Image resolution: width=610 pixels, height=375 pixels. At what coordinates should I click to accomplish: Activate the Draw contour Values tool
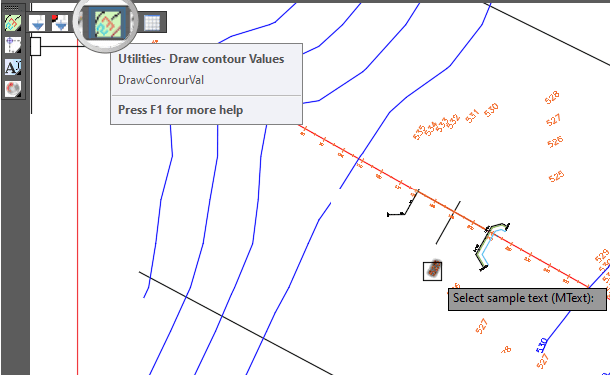(x=108, y=23)
